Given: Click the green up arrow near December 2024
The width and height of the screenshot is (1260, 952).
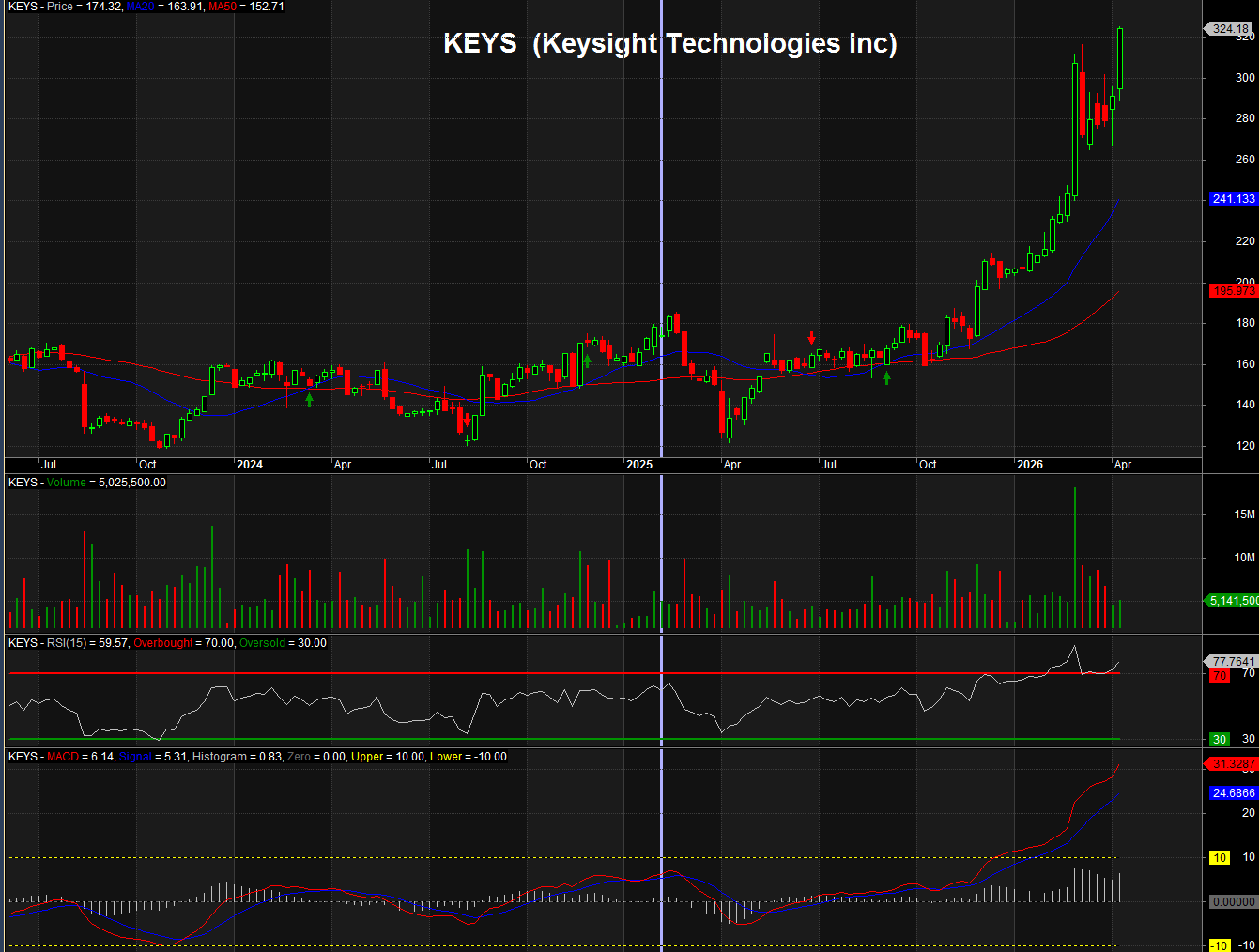Looking at the screenshot, I should tap(587, 361).
